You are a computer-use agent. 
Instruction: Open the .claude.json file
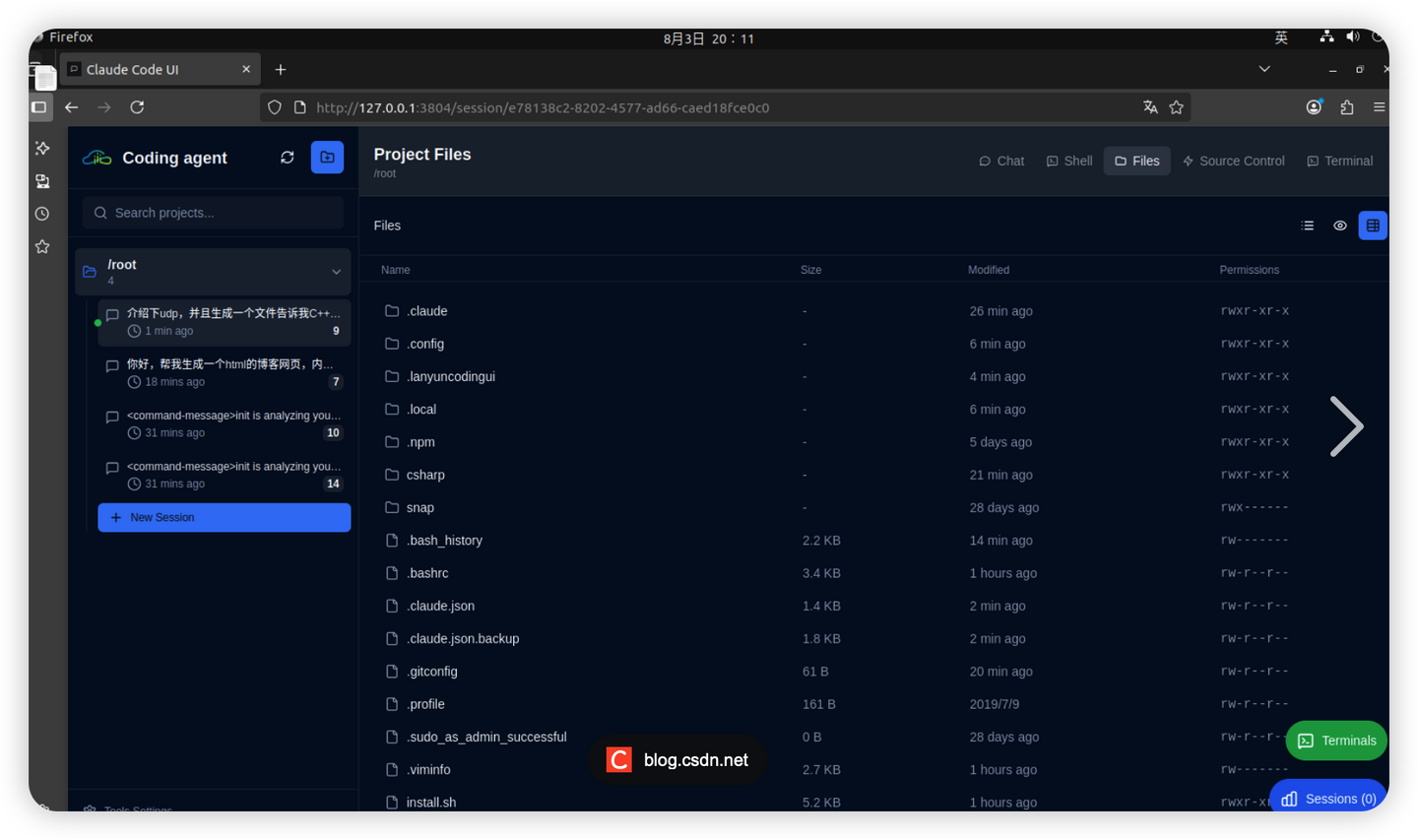pyautogui.click(x=440, y=606)
